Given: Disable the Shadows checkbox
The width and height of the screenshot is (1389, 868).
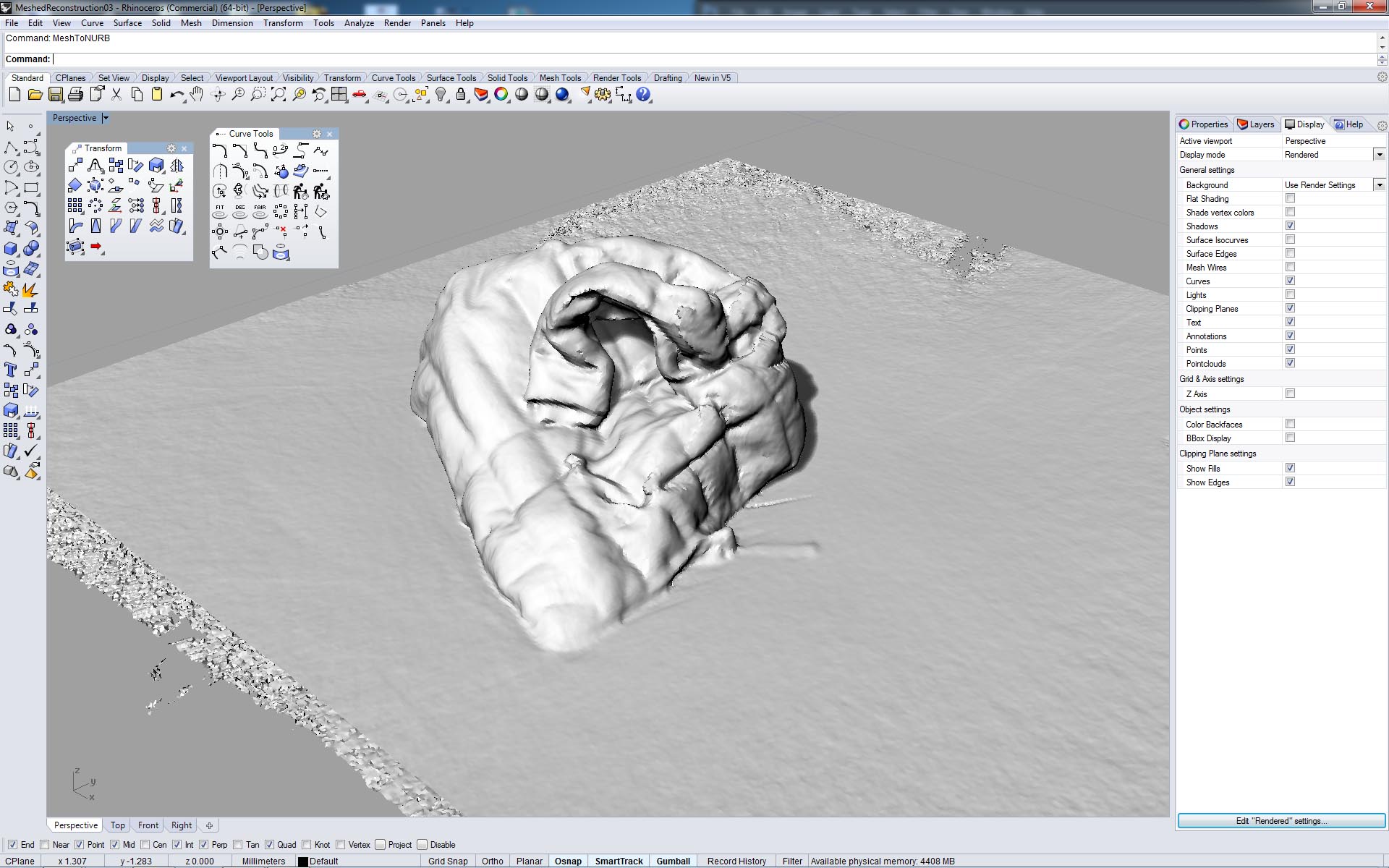Looking at the screenshot, I should [x=1290, y=226].
